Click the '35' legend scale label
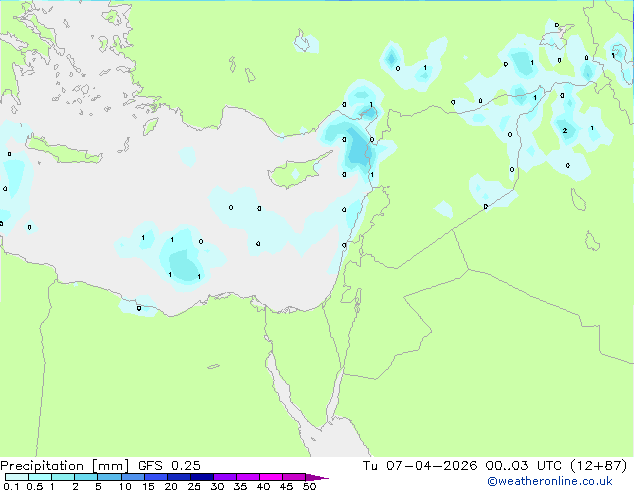 tap(240, 486)
